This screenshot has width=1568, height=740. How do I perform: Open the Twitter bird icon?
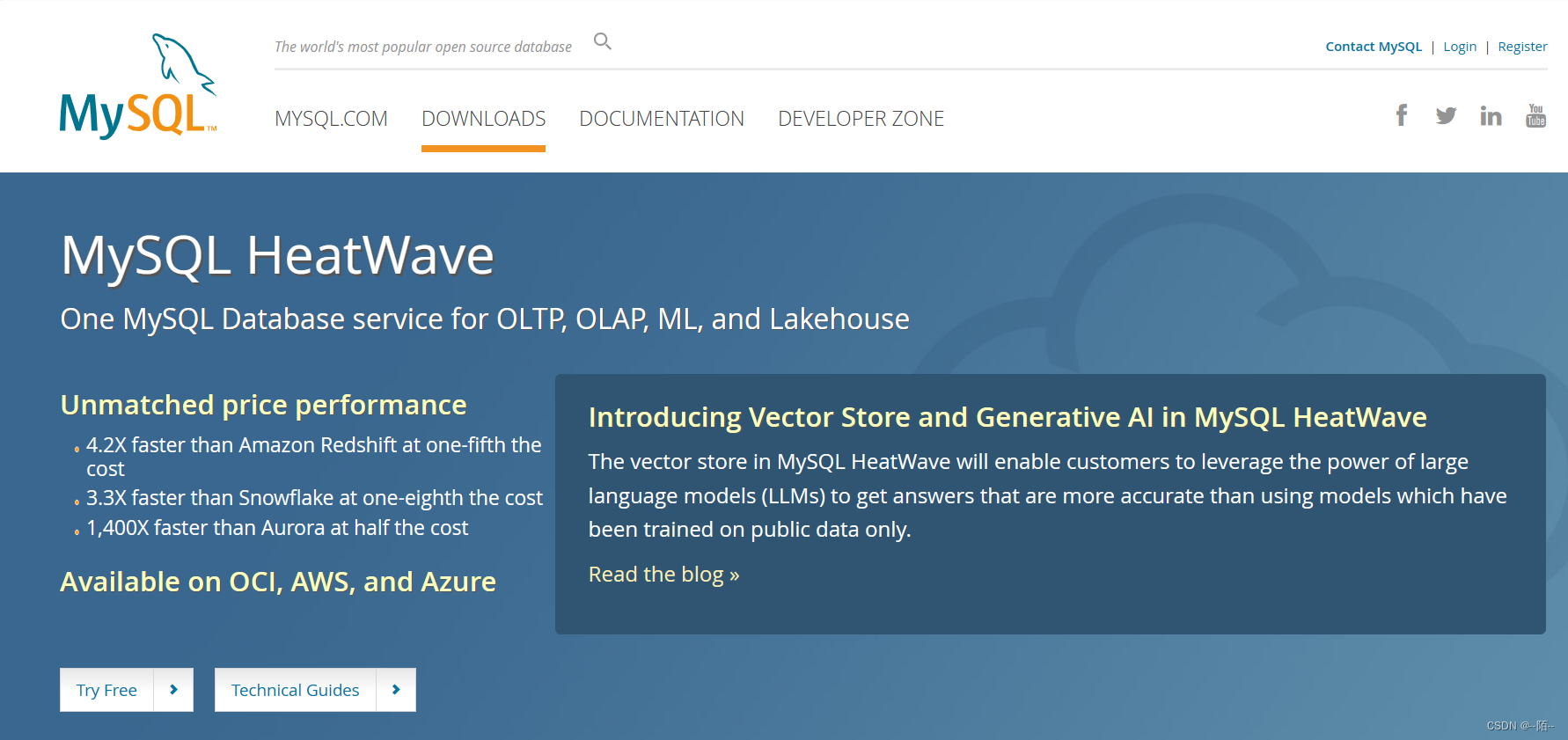pyautogui.click(x=1446, y=115)
